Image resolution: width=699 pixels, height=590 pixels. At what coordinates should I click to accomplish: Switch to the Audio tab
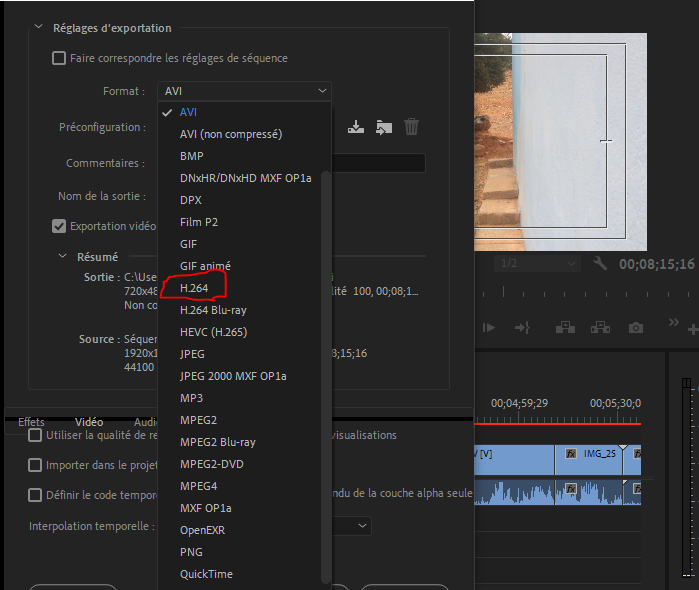(146, 422)
